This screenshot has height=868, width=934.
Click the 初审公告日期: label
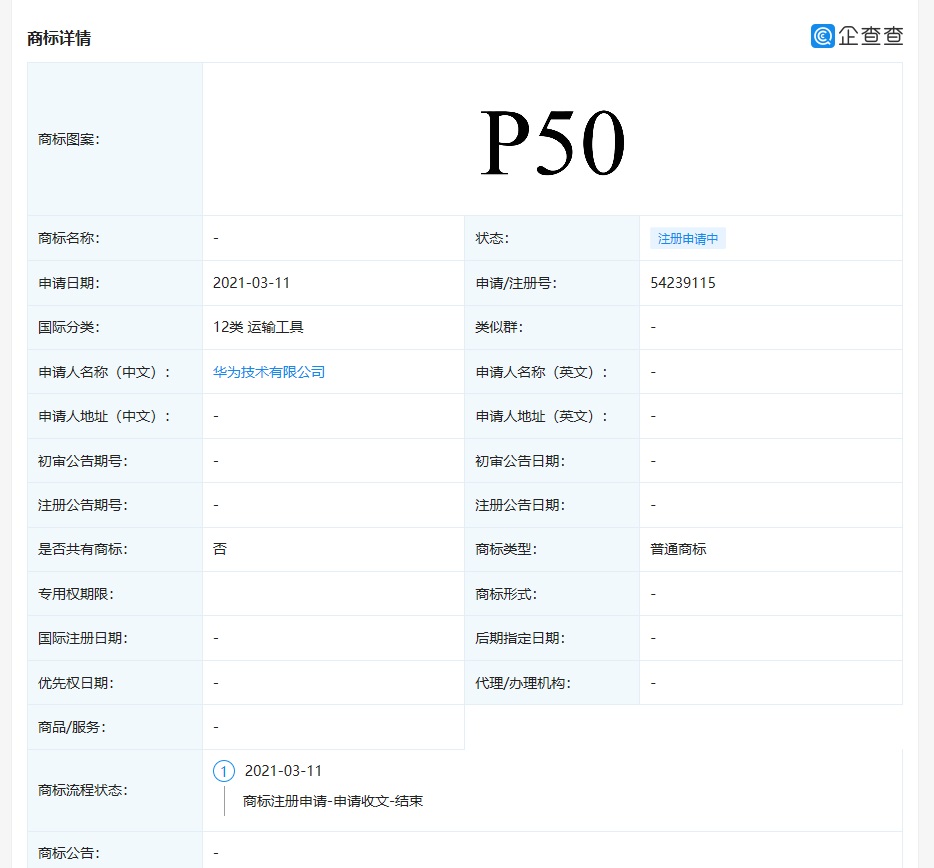click(x=520, y=461)
